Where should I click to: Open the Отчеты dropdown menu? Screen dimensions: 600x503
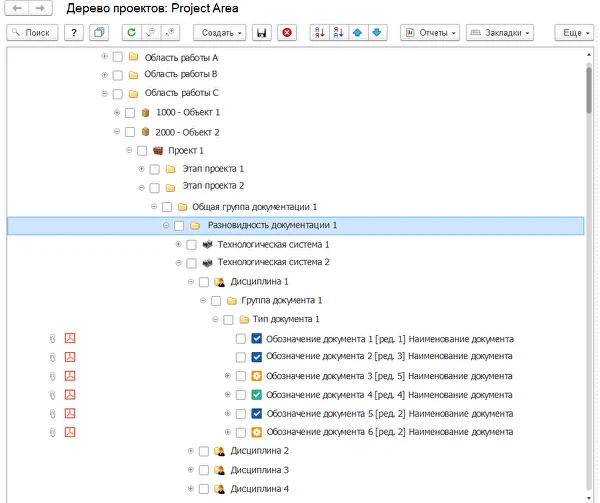[430, 33]
